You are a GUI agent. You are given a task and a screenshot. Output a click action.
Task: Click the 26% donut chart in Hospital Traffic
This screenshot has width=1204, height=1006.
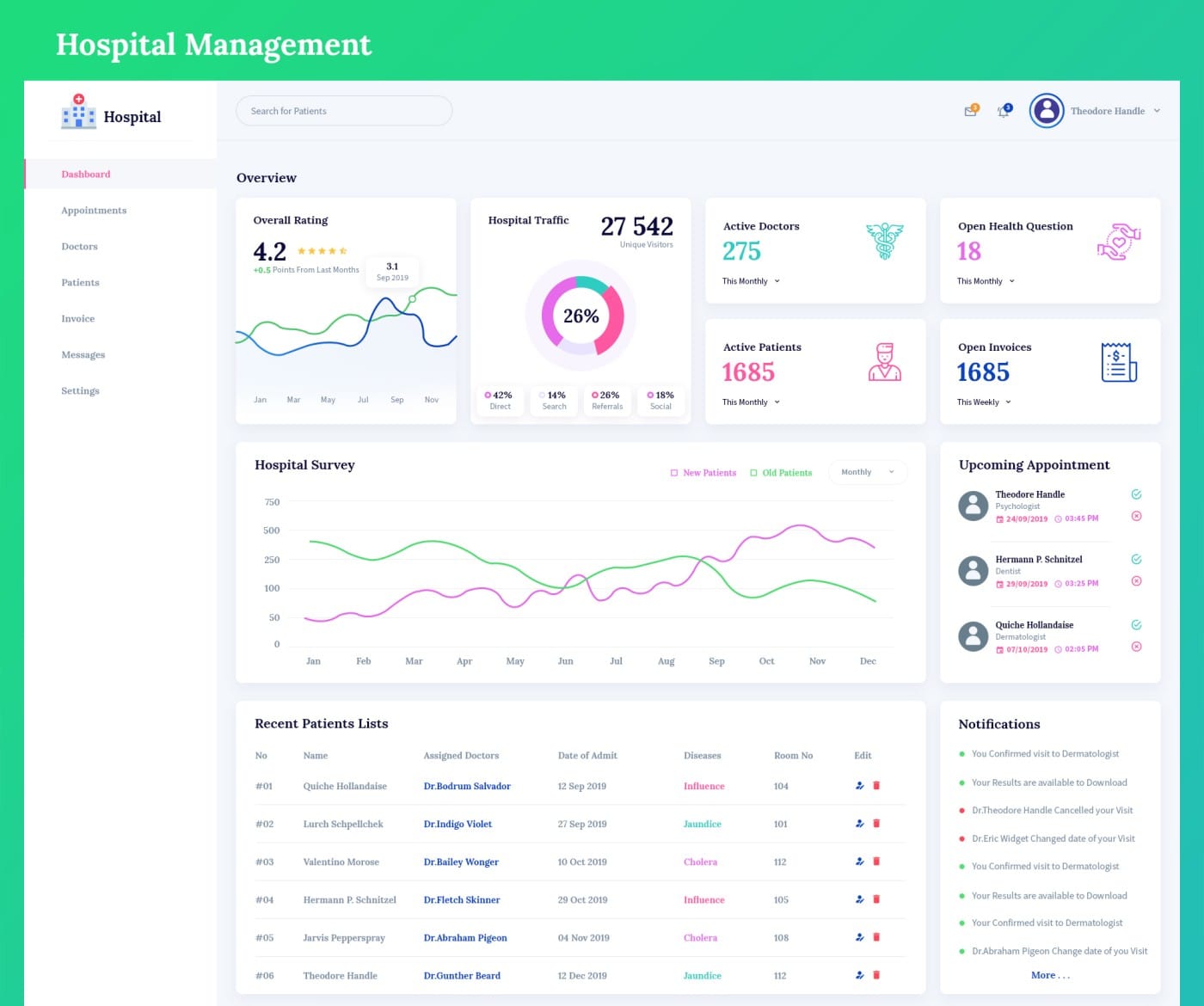point(581,316)
